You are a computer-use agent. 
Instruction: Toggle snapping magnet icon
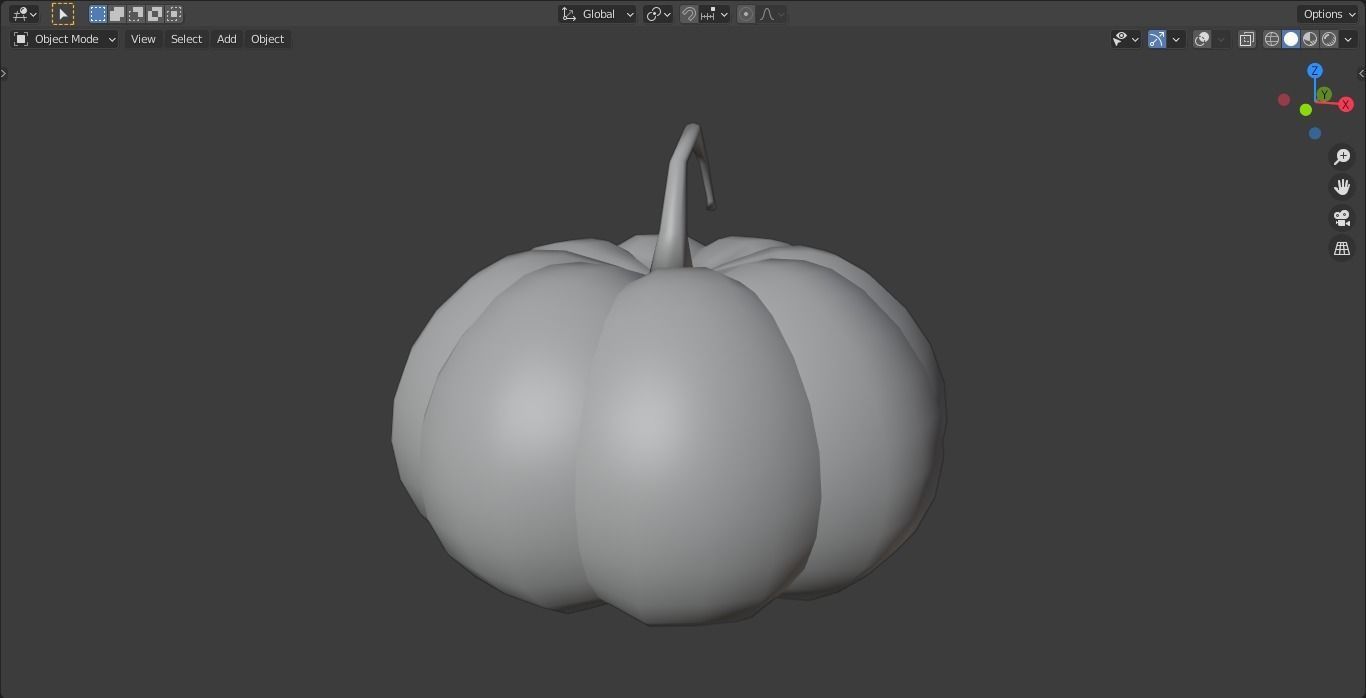[x=689, y=14]
